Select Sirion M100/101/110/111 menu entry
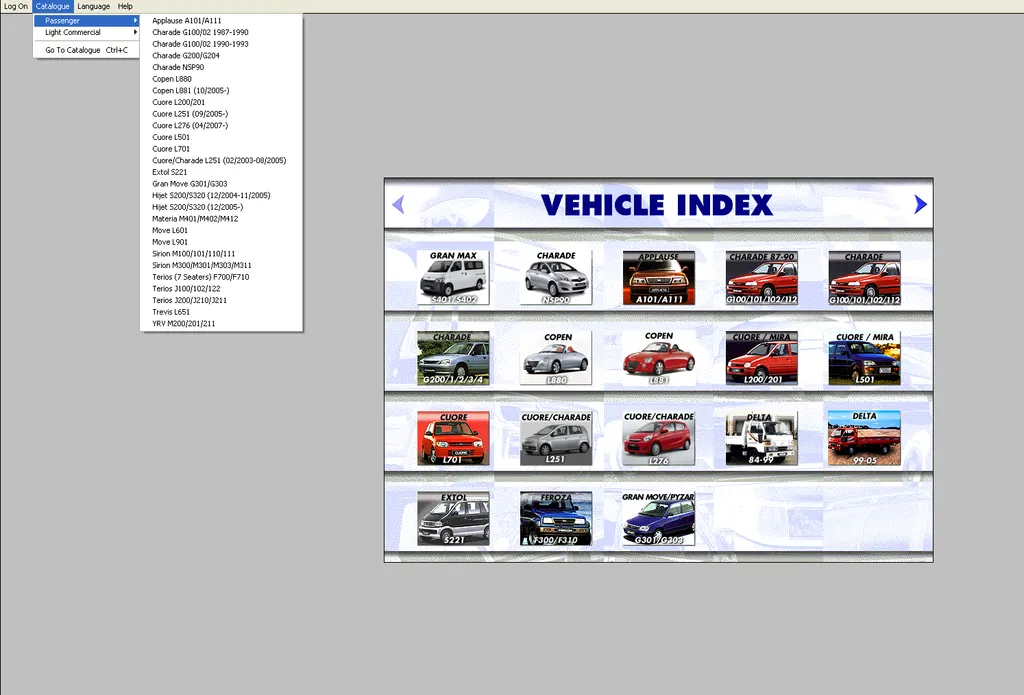The image size is (1024, 695). 221,254
